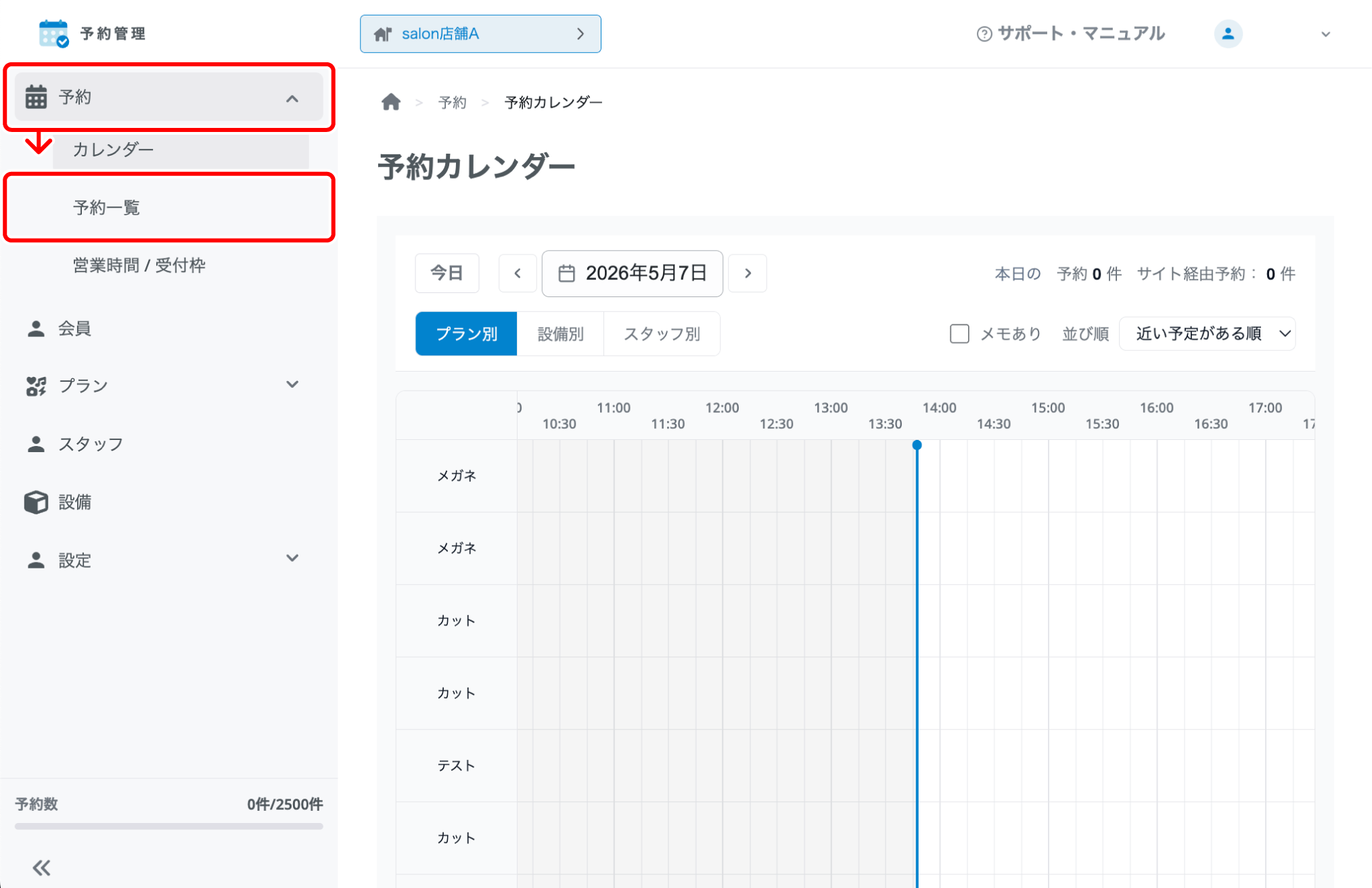The image size is (1372, 888).
Task: Go to the previous day arrow
Action: pos(518,273)
